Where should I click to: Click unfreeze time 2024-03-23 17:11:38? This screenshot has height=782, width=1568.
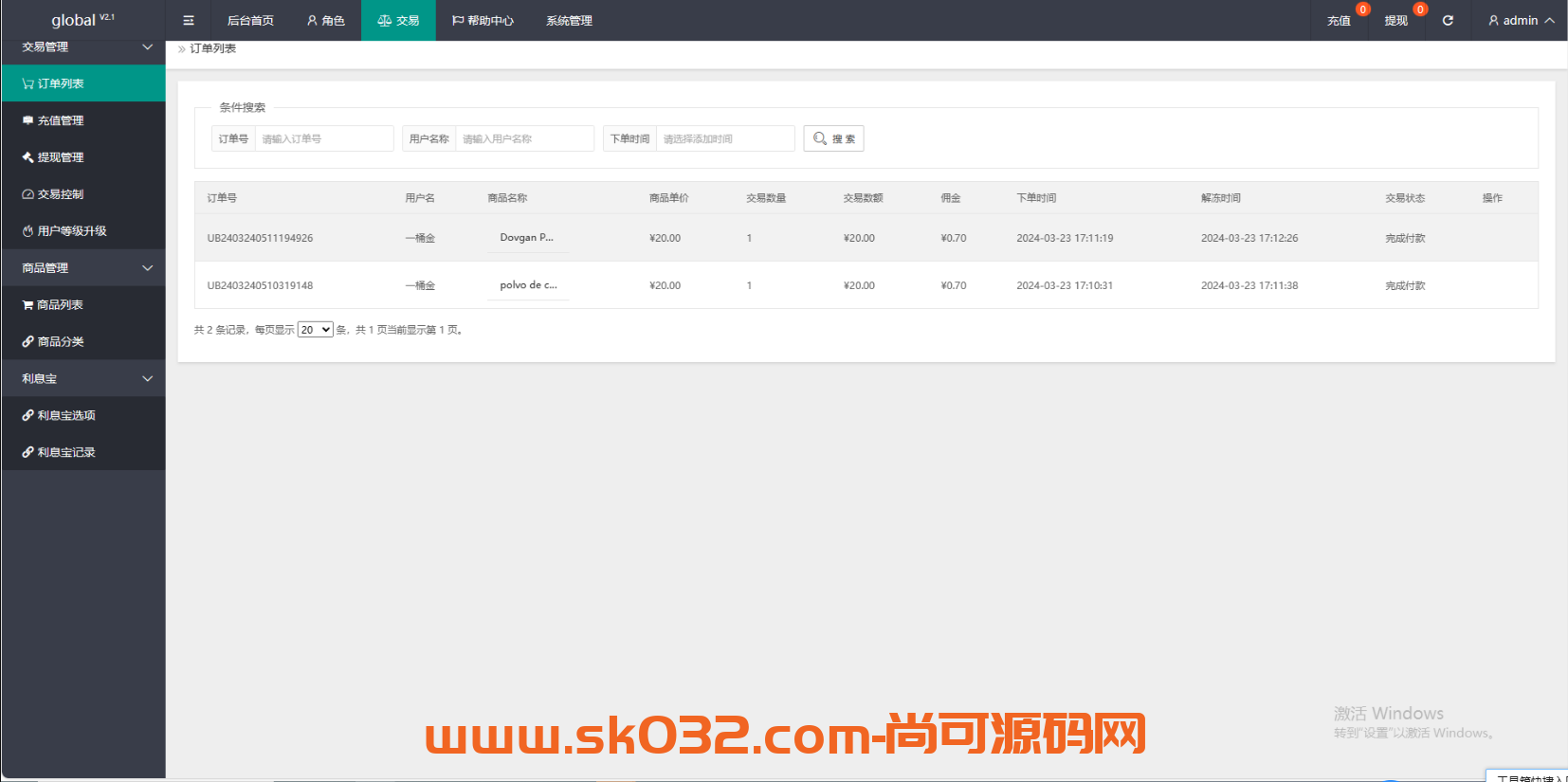click(x=1249, y=285)
